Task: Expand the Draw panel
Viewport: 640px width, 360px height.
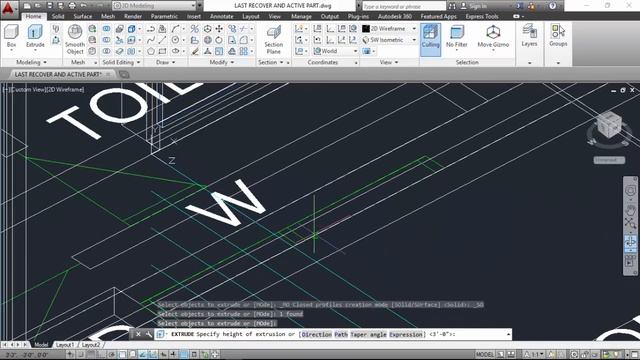Action: pyautogui.click(x=165, y=62)
